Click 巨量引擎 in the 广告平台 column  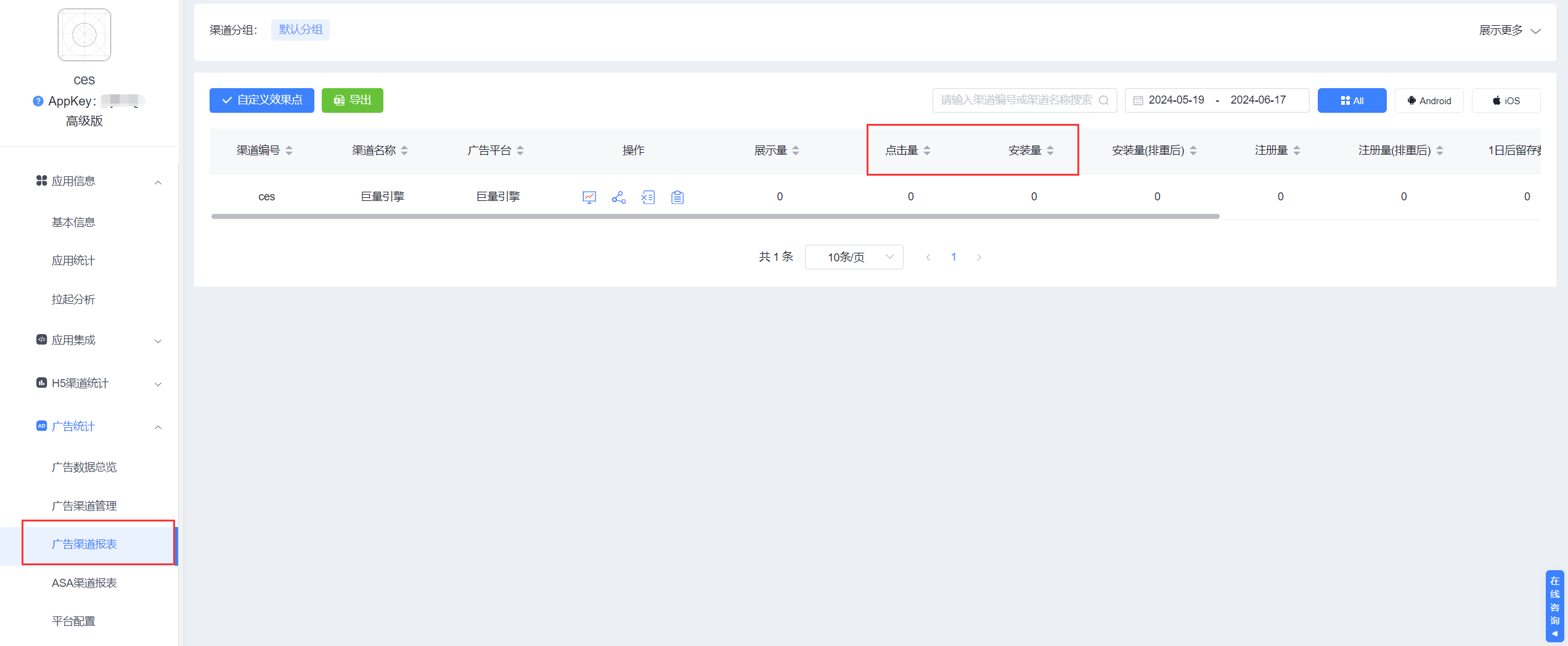(498, 197)
